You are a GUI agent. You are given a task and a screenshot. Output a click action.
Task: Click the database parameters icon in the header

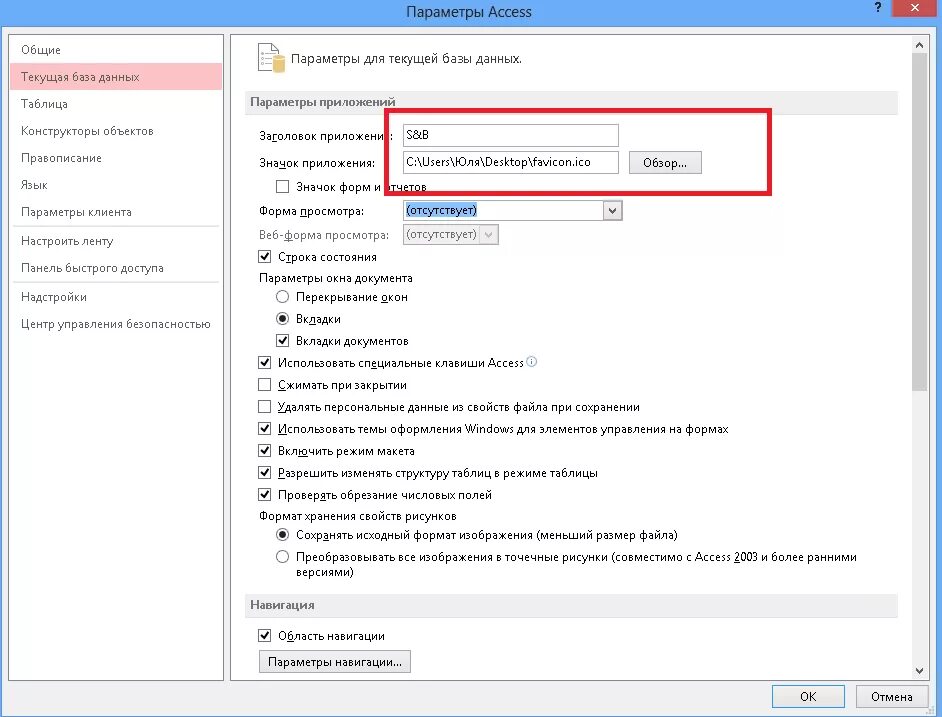click(271, 58)
